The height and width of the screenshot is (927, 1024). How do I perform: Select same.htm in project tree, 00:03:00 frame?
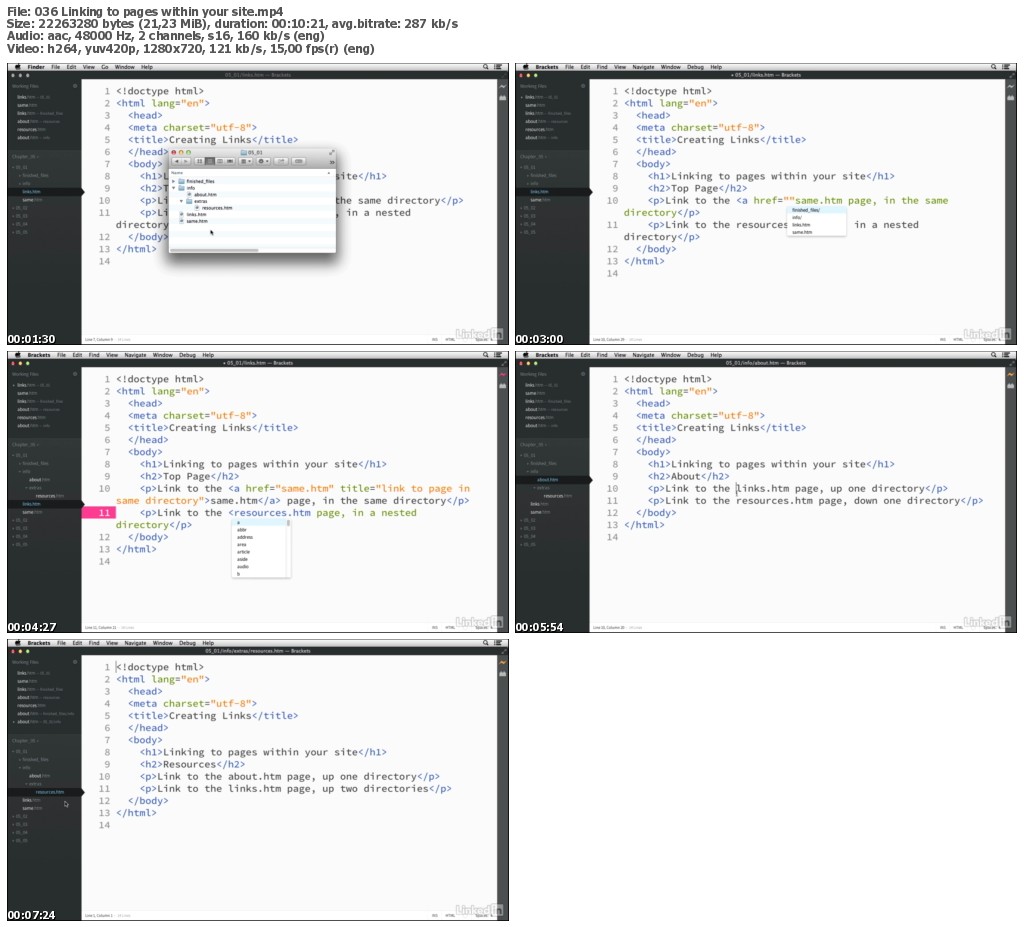540,200
